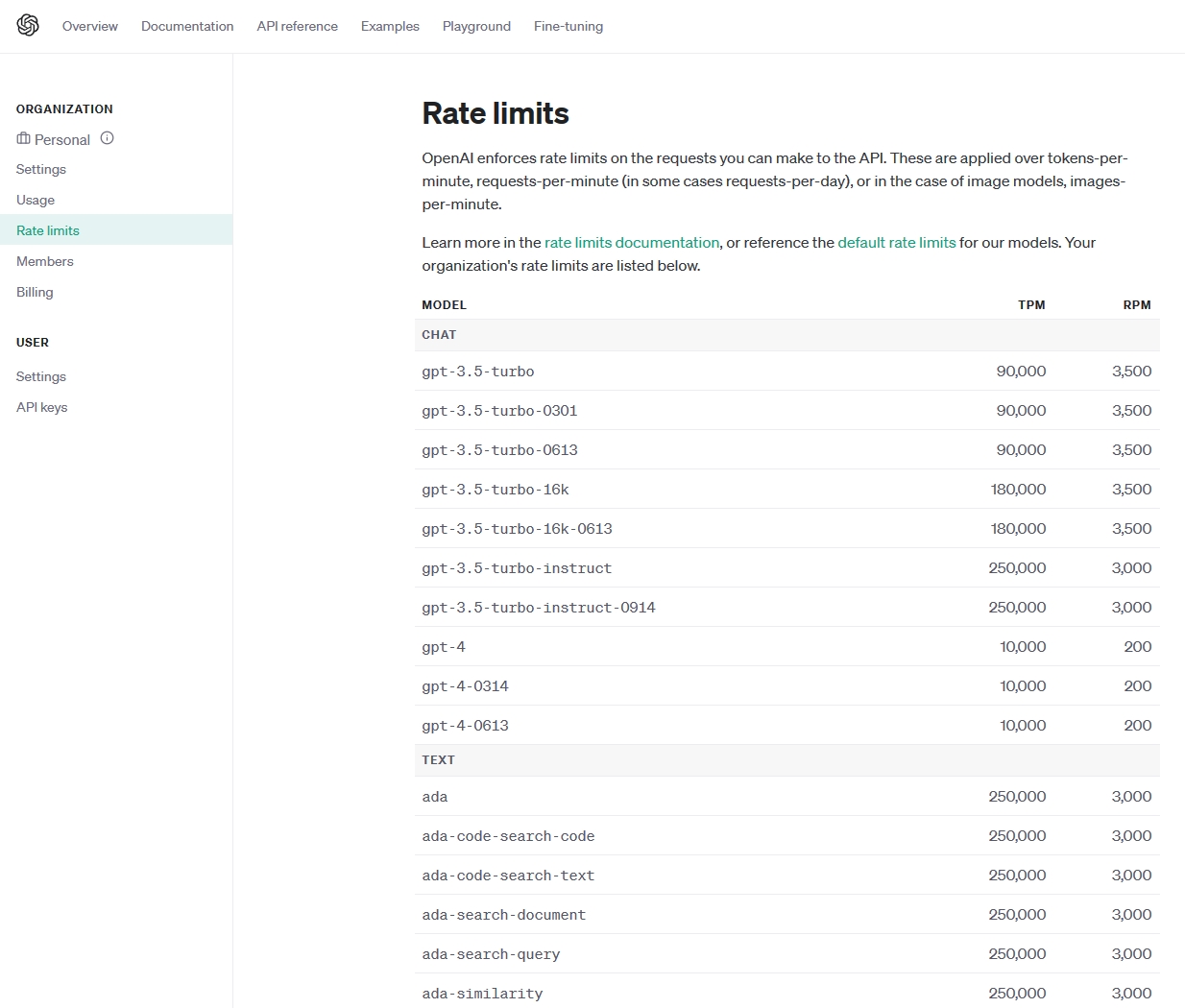The height and width of the screenshot is (1008, 1185).
Task: Click the gpt-3.5-turbo model name
Action: point(478,372)
